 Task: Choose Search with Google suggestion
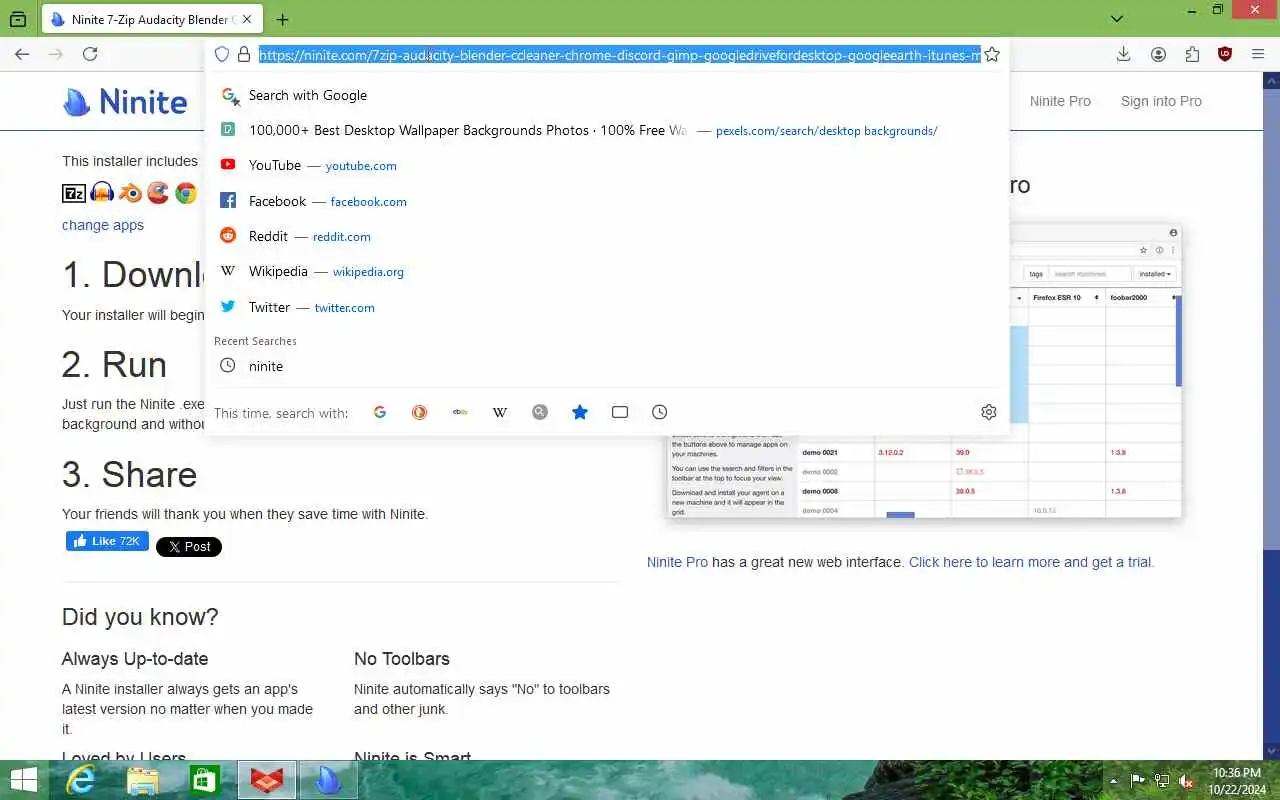pos(607,95)
